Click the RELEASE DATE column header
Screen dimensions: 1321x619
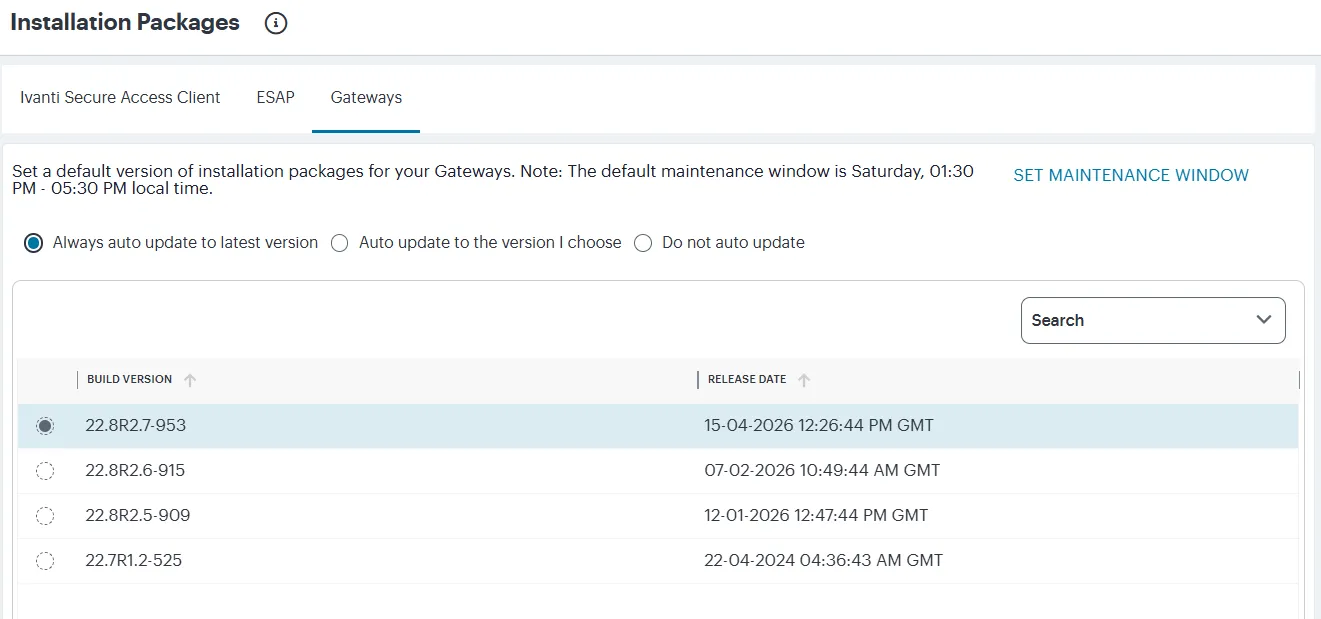[747, 380]
